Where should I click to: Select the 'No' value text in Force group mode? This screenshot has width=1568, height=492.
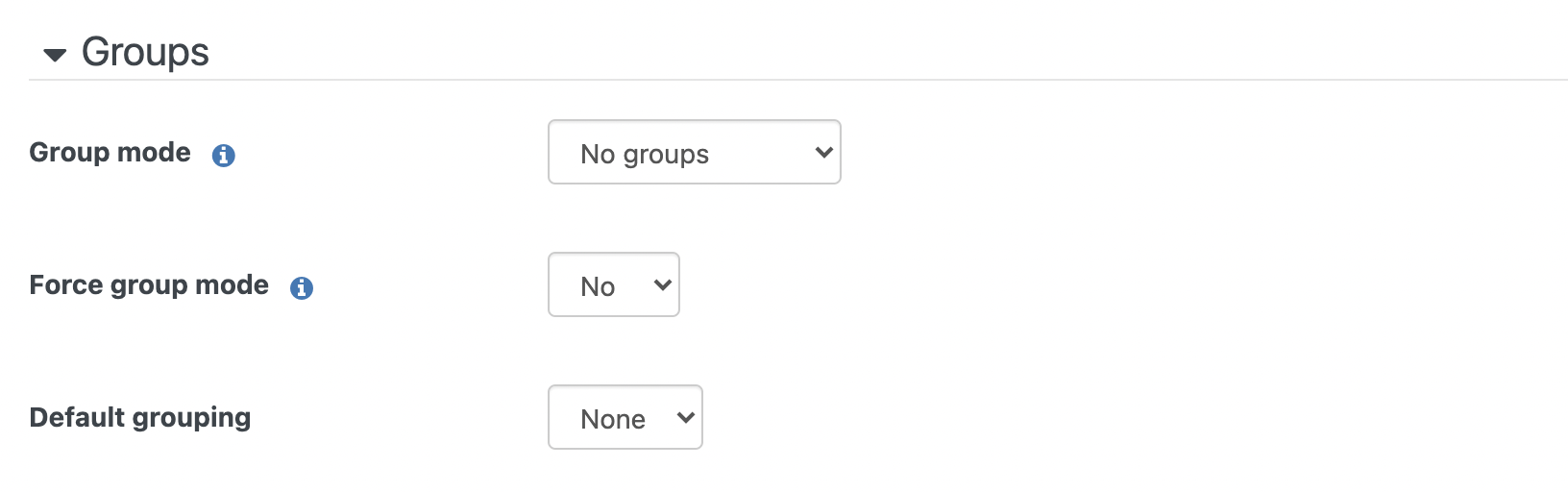(598, 286)
